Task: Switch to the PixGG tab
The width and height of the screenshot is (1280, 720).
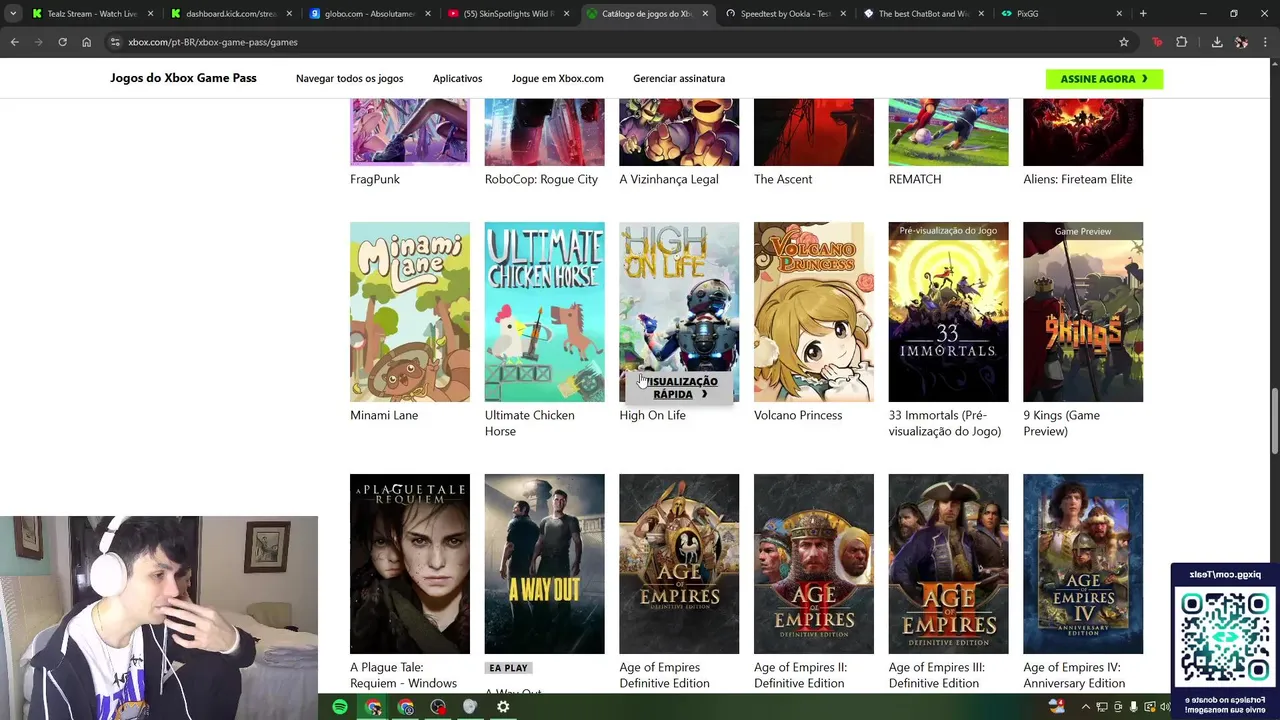Action: pyautogui.click(x=1061, y=14)
